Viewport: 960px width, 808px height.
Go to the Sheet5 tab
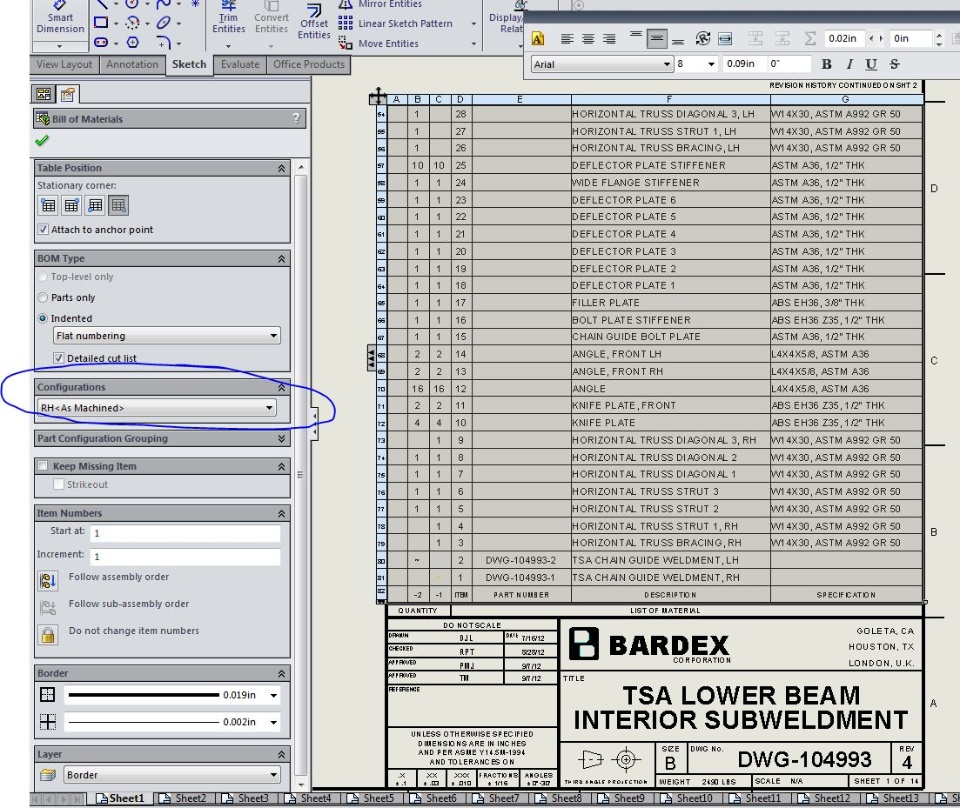[x=372, y=798]
